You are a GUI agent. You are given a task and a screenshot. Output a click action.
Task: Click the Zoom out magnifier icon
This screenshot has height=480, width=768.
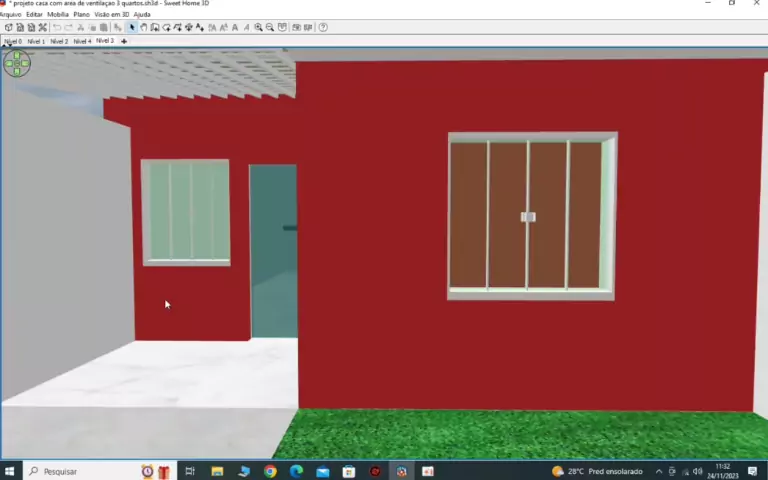(x=270, y=27)
